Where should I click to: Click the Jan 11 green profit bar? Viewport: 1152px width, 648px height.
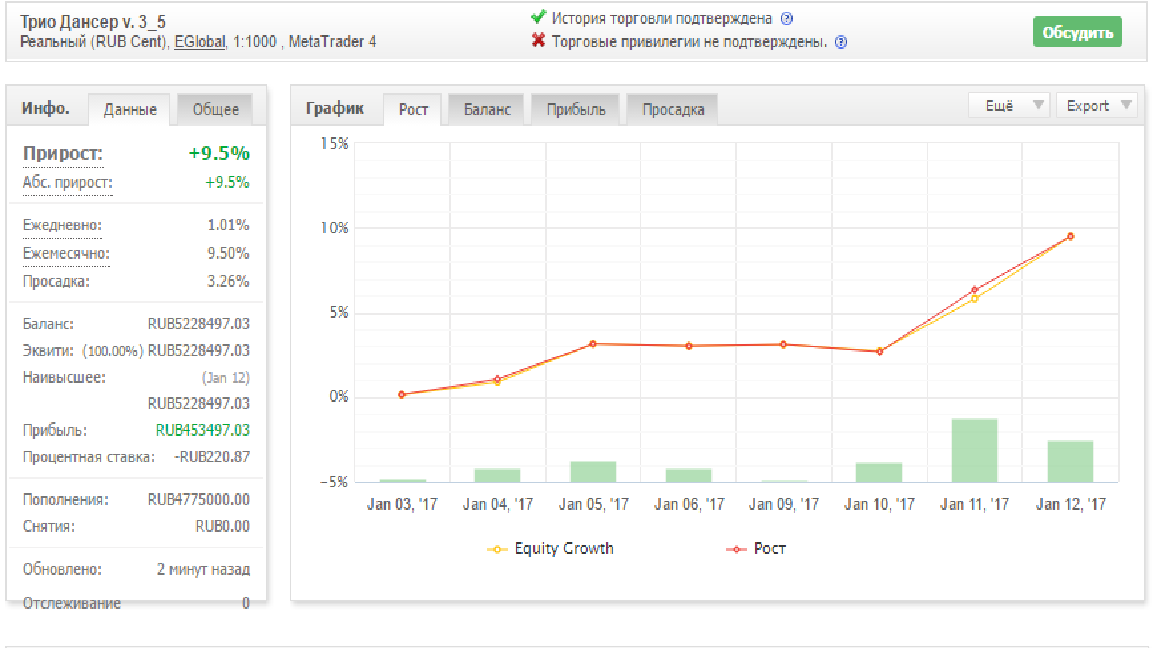(x=974, y=450)
